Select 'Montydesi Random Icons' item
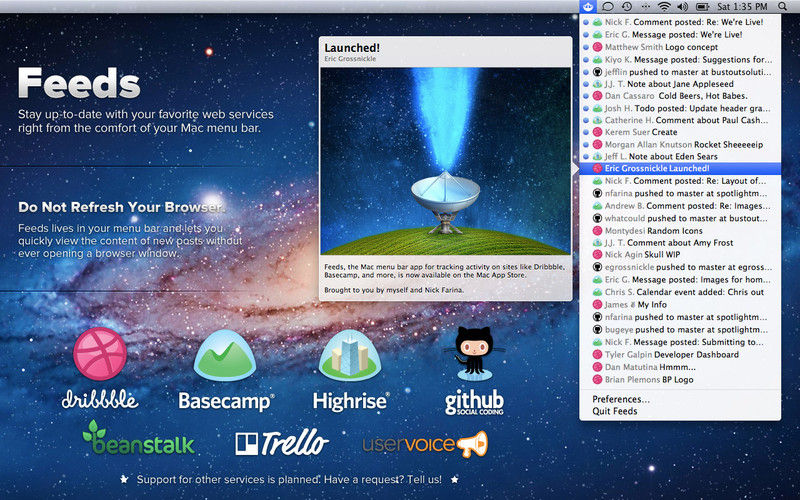The image size is (800, 500). (x=680, y=231)
